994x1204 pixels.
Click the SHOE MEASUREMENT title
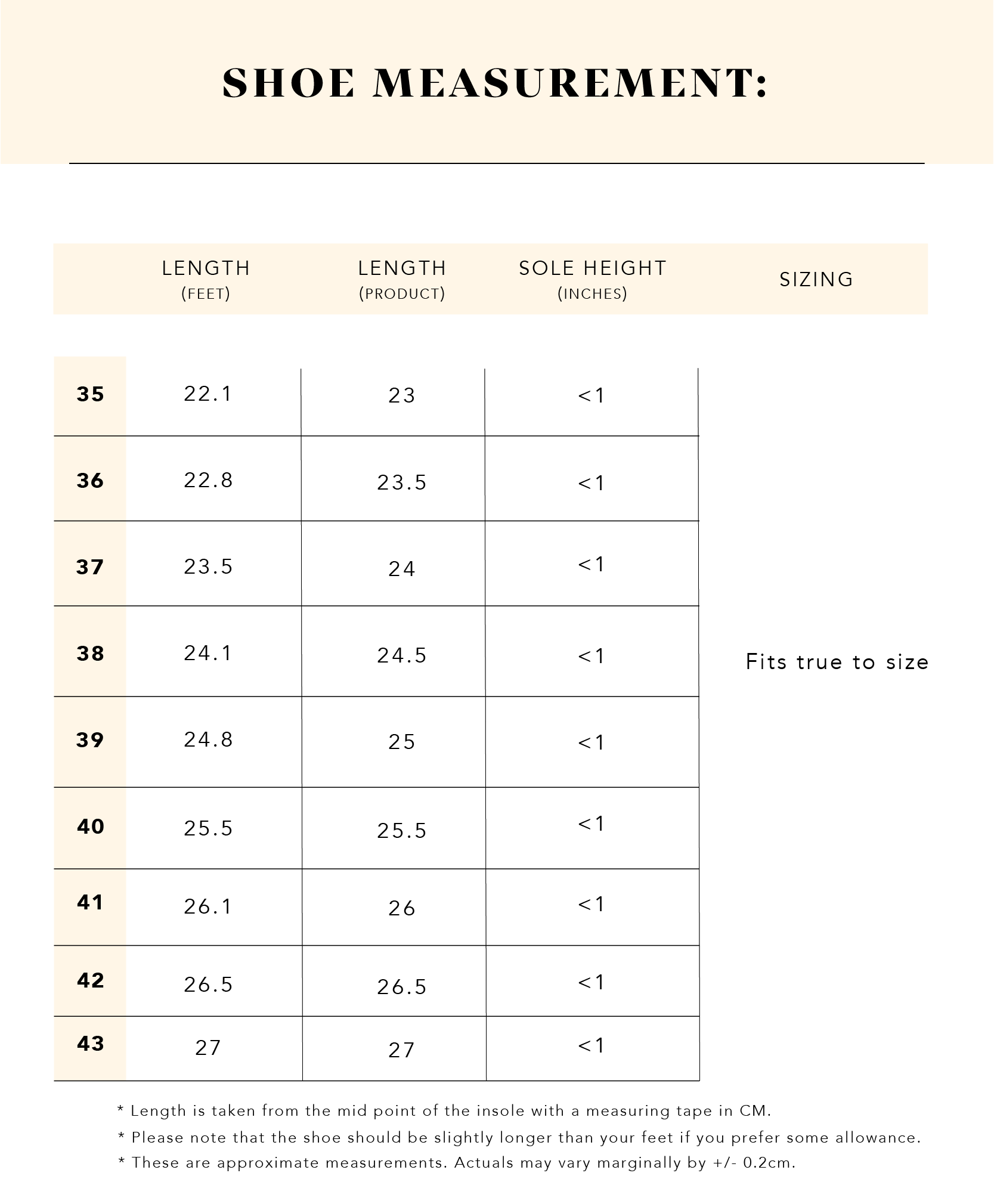(494, 82)
